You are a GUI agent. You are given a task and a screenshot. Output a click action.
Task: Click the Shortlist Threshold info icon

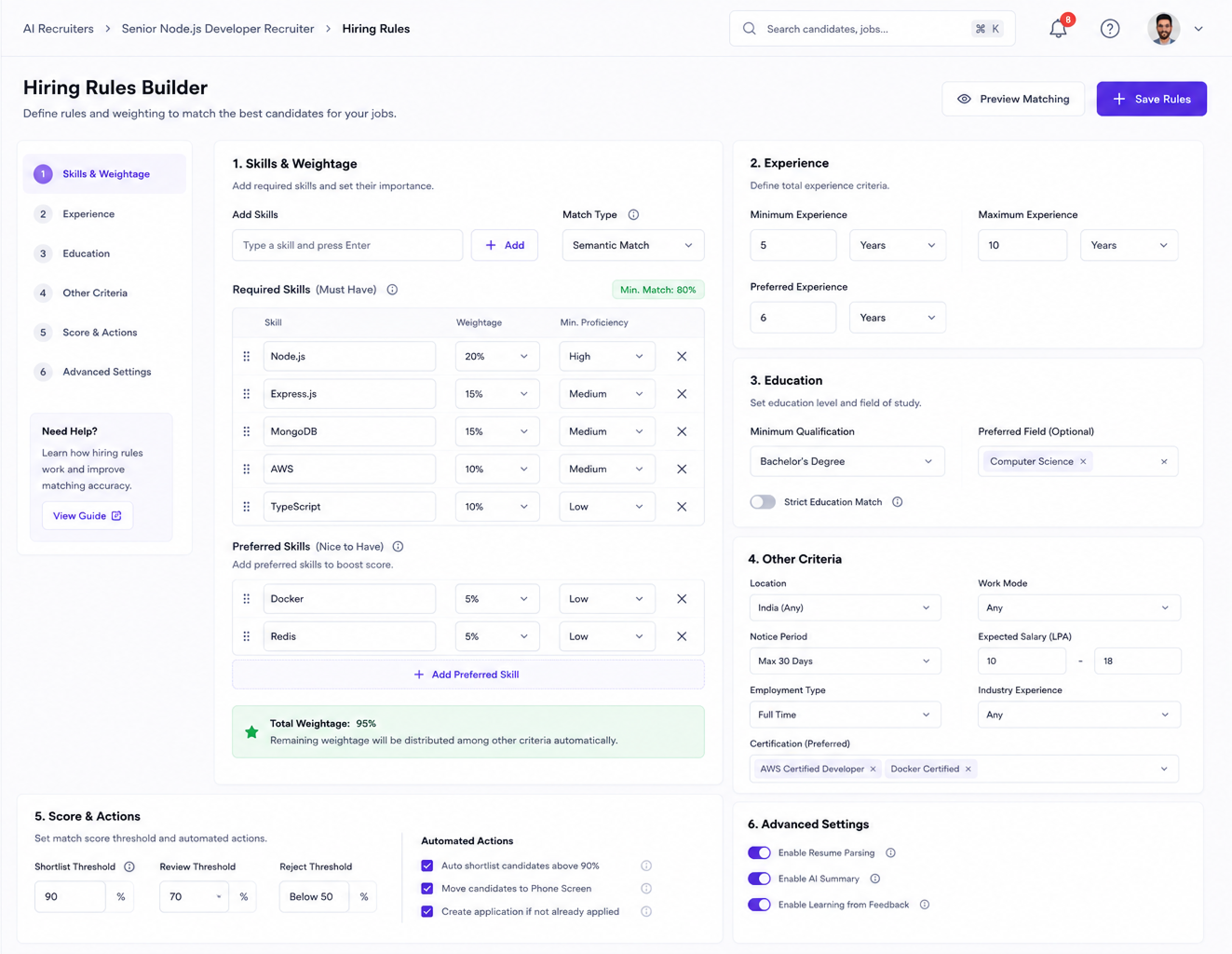point(129,867)
